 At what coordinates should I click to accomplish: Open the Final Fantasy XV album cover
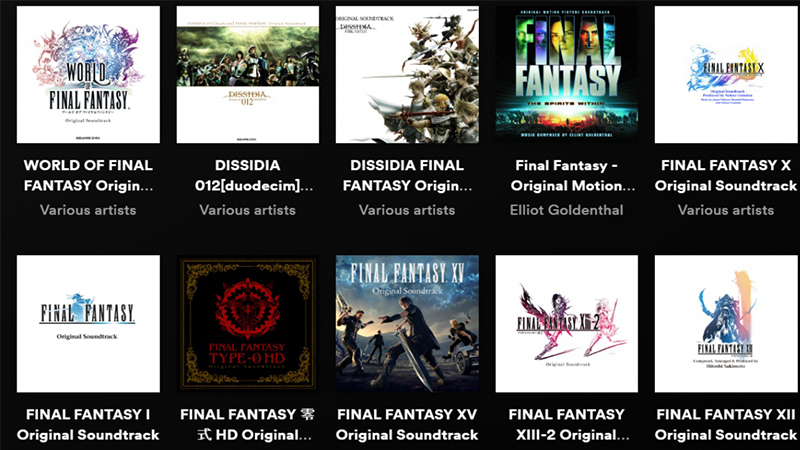pos(407,324)
